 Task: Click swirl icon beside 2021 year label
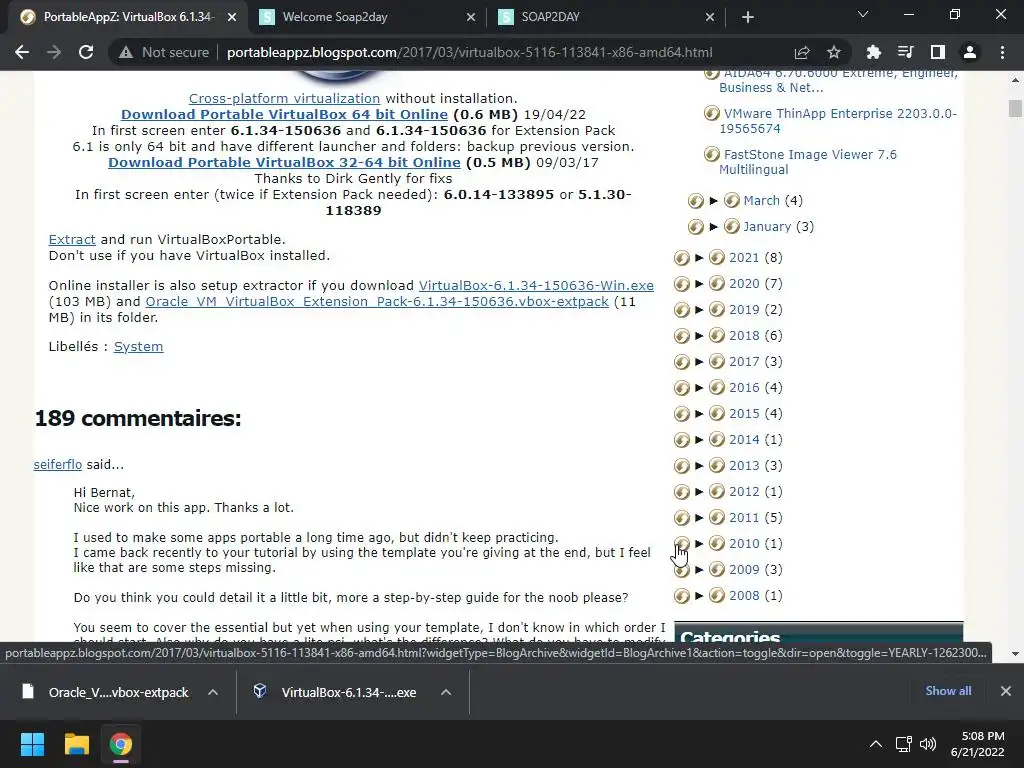(717, 257)
